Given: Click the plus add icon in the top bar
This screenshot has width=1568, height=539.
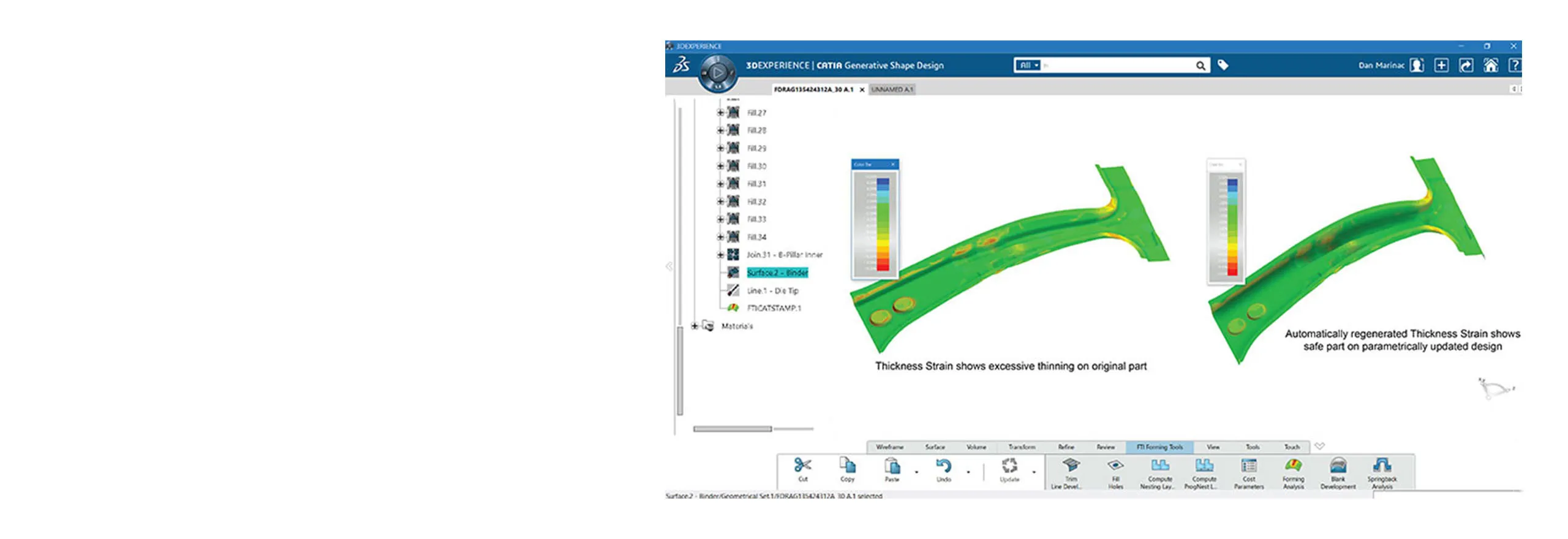Looking at the screenshot, I should coord(1441,65).
